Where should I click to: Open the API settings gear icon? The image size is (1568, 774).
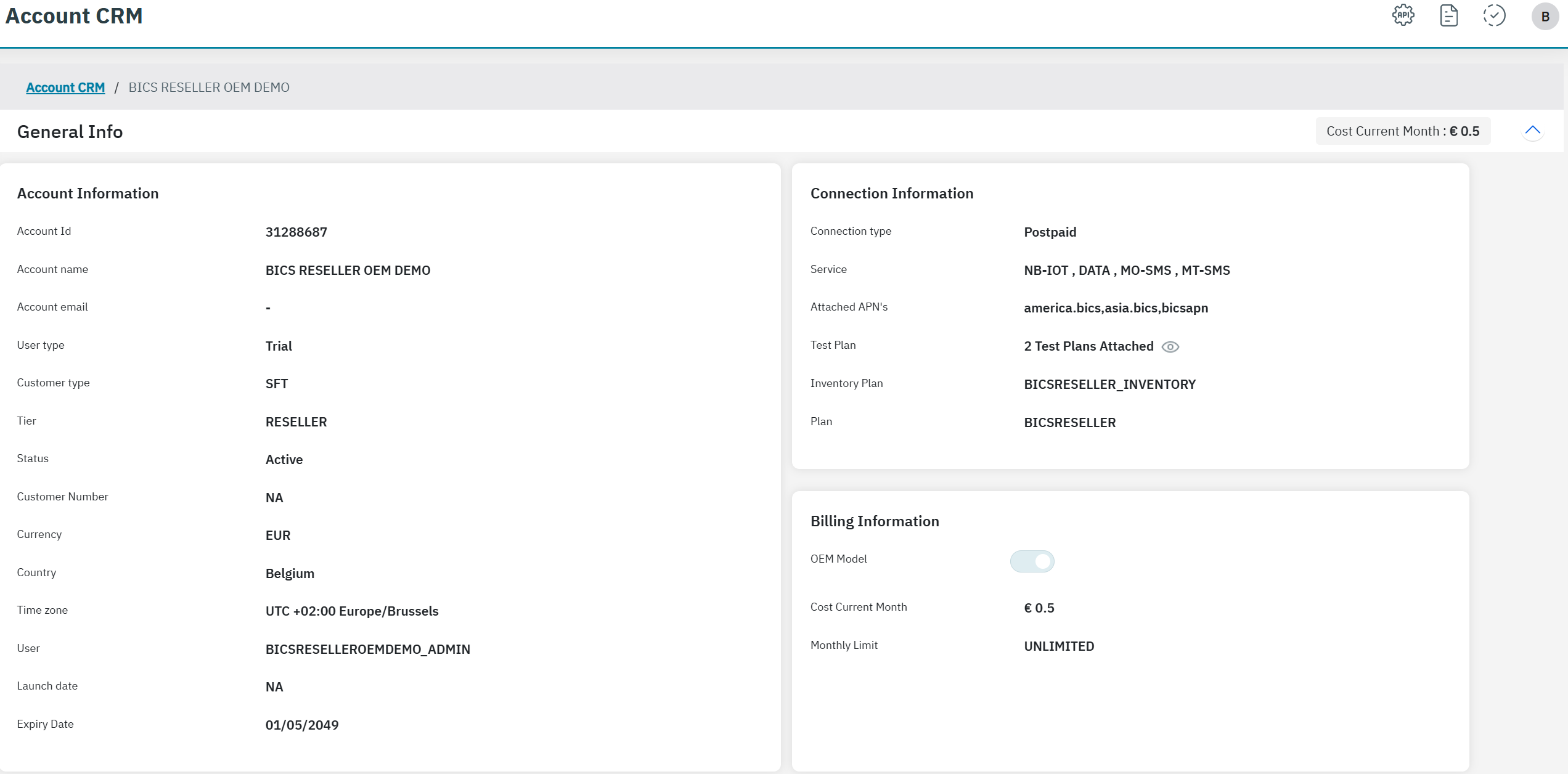tap(1403, 15)
